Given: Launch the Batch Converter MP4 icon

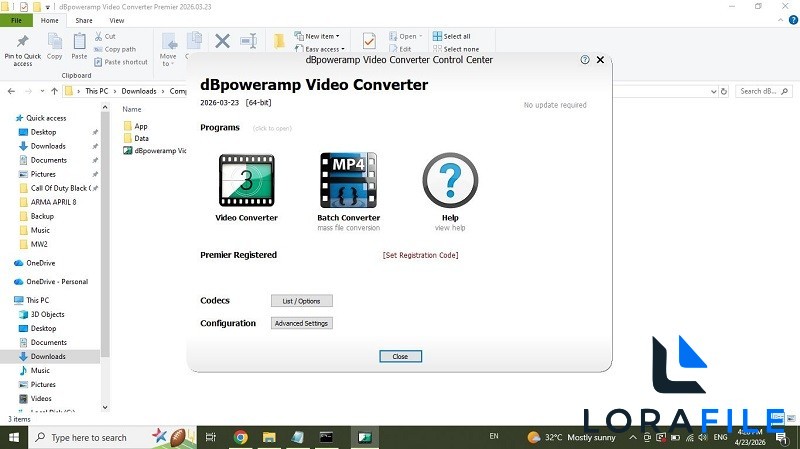Looking at the screenshot, I should click(348, 180).
